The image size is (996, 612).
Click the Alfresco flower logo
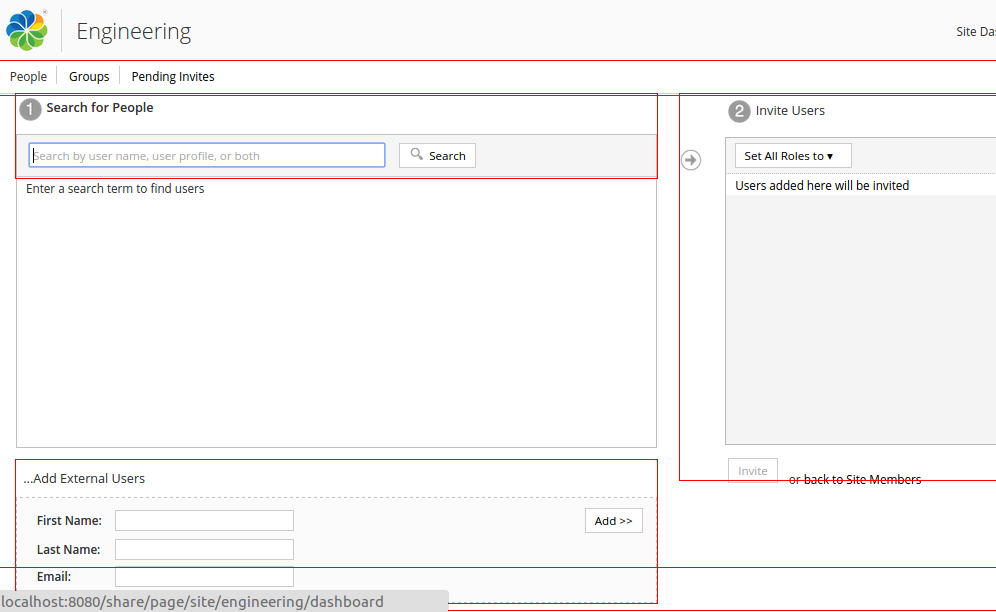coord(25,29)
